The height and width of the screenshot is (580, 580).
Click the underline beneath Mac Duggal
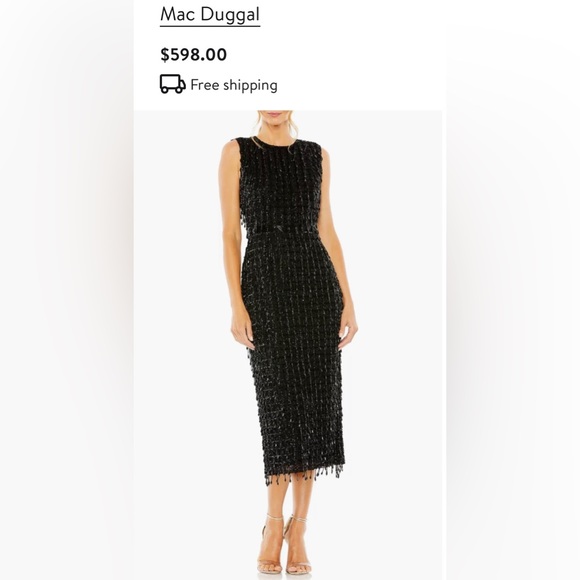(x=210, y=26)
